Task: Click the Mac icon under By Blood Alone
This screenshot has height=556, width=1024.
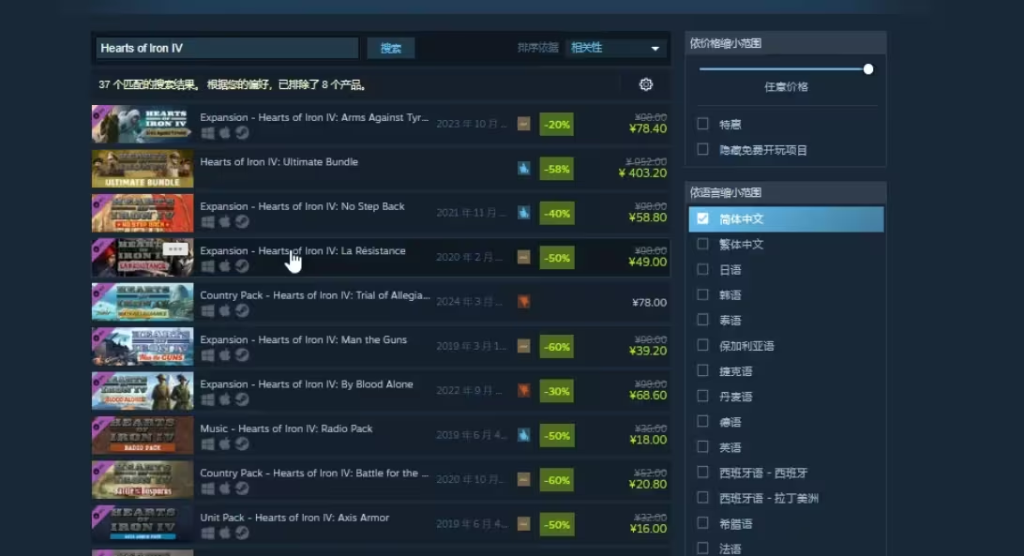Action: (x=225, y=399)
